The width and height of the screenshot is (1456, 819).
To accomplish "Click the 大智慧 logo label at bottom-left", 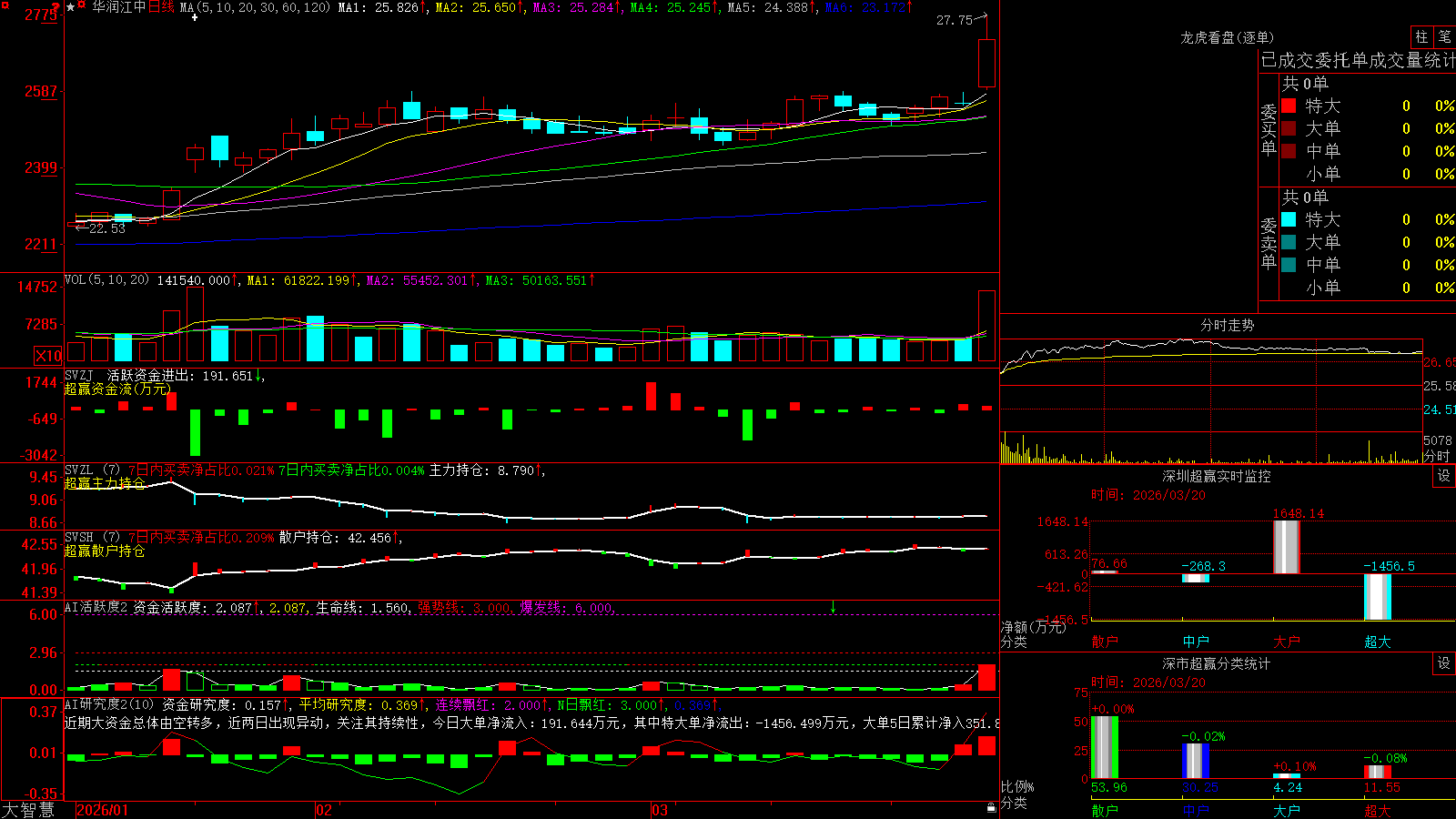I will point(28,810).
